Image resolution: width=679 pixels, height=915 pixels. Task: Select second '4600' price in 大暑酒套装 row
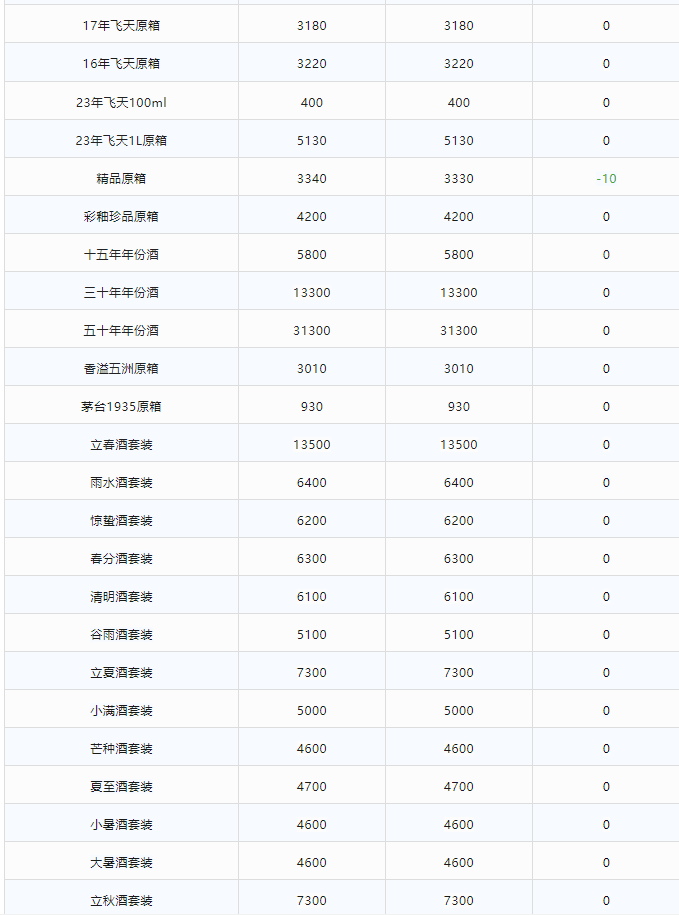tap(458, 862)
